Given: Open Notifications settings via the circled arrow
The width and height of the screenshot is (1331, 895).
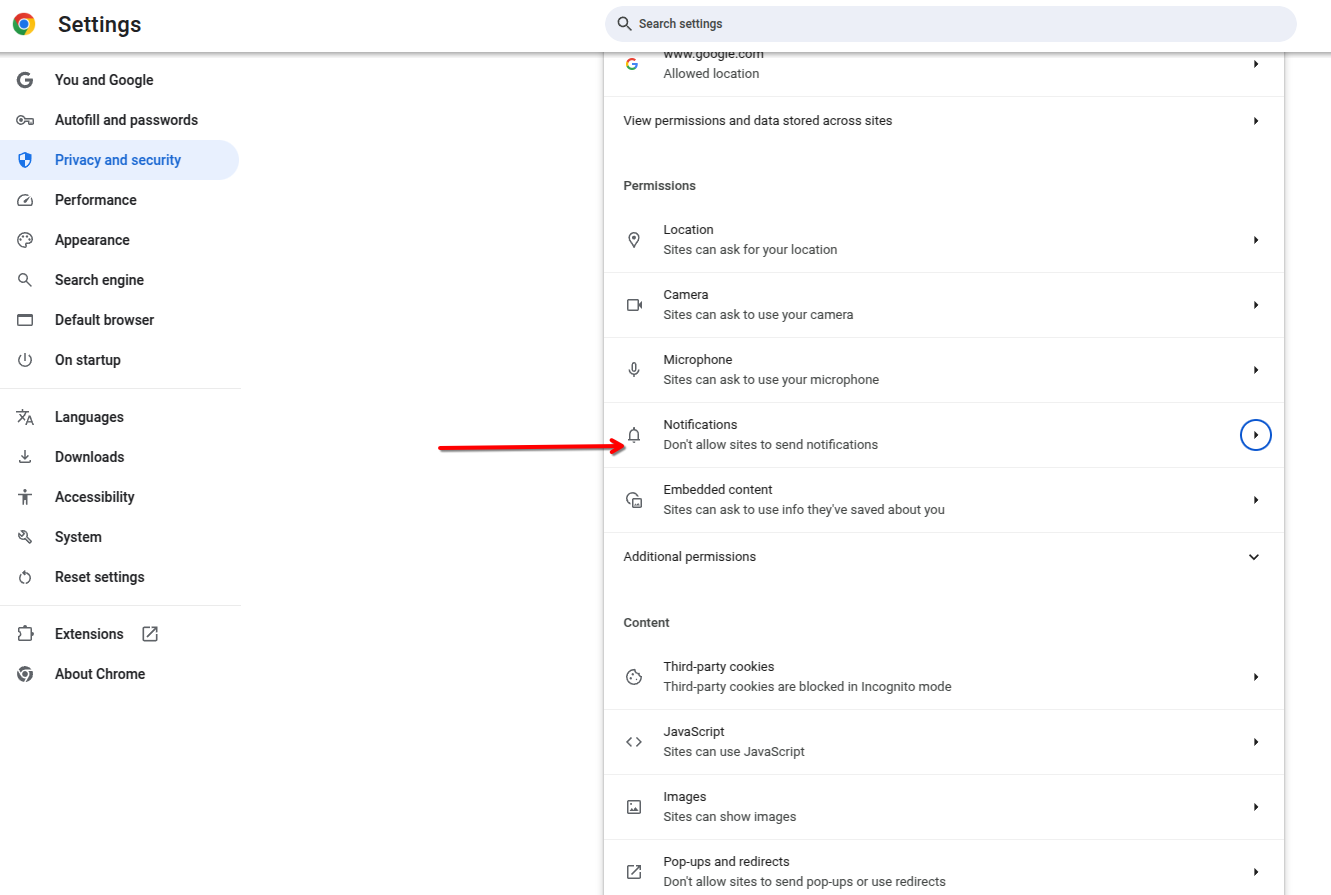Looking at the screenshot, I should [x=1255, y=434].
